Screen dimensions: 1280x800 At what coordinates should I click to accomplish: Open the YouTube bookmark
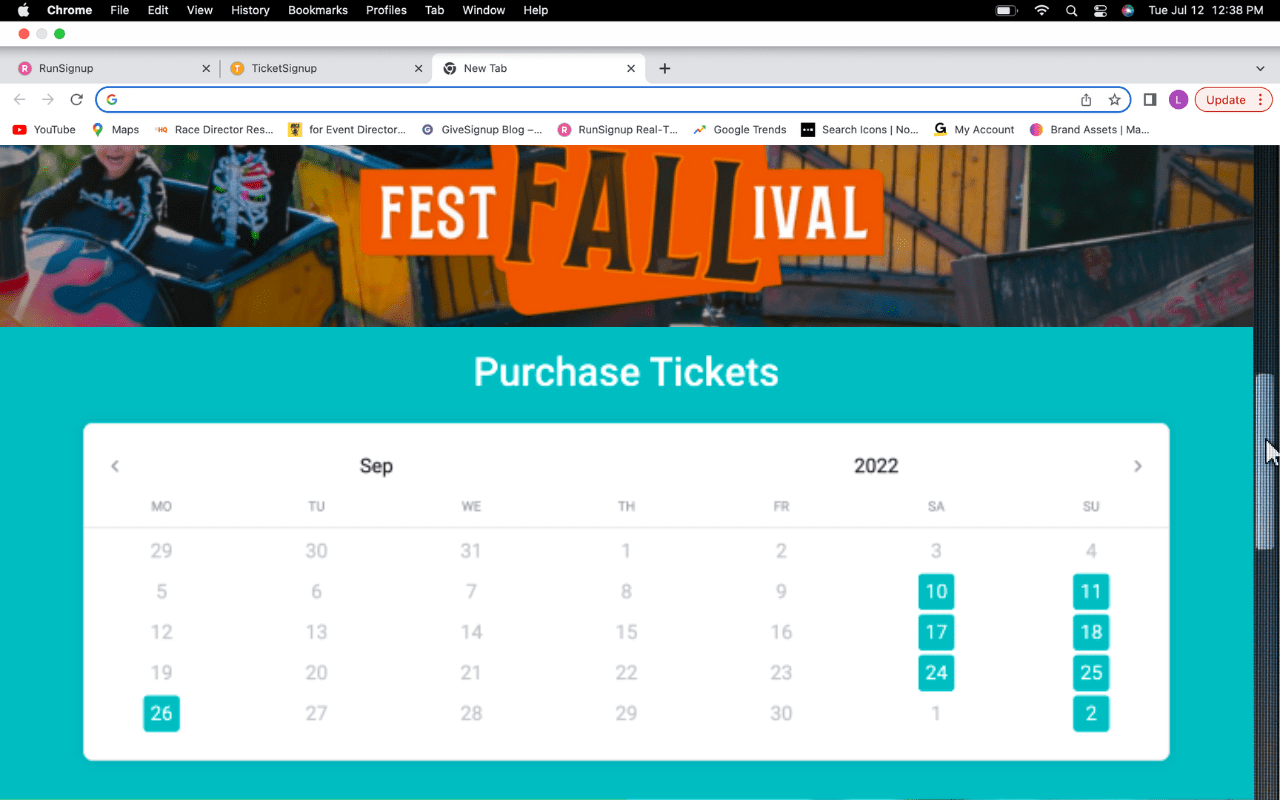[43, 129]
